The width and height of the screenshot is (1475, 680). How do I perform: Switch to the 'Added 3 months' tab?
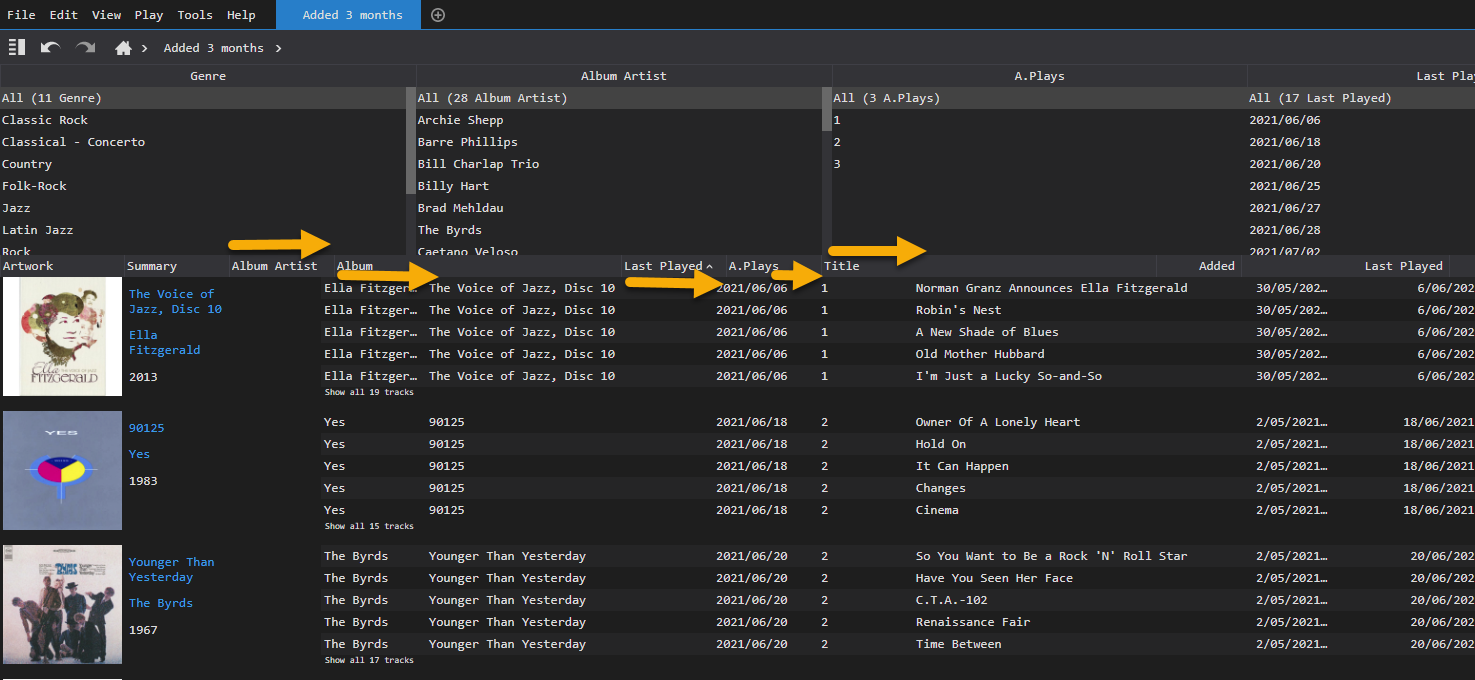[352, 15]
